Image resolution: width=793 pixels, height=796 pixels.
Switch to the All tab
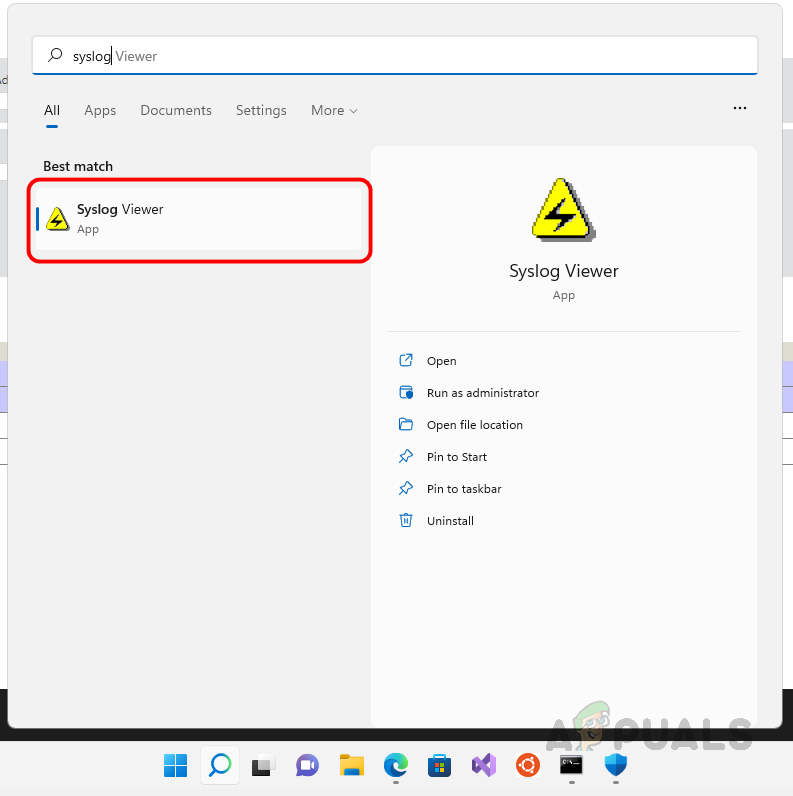pos(52,110)
